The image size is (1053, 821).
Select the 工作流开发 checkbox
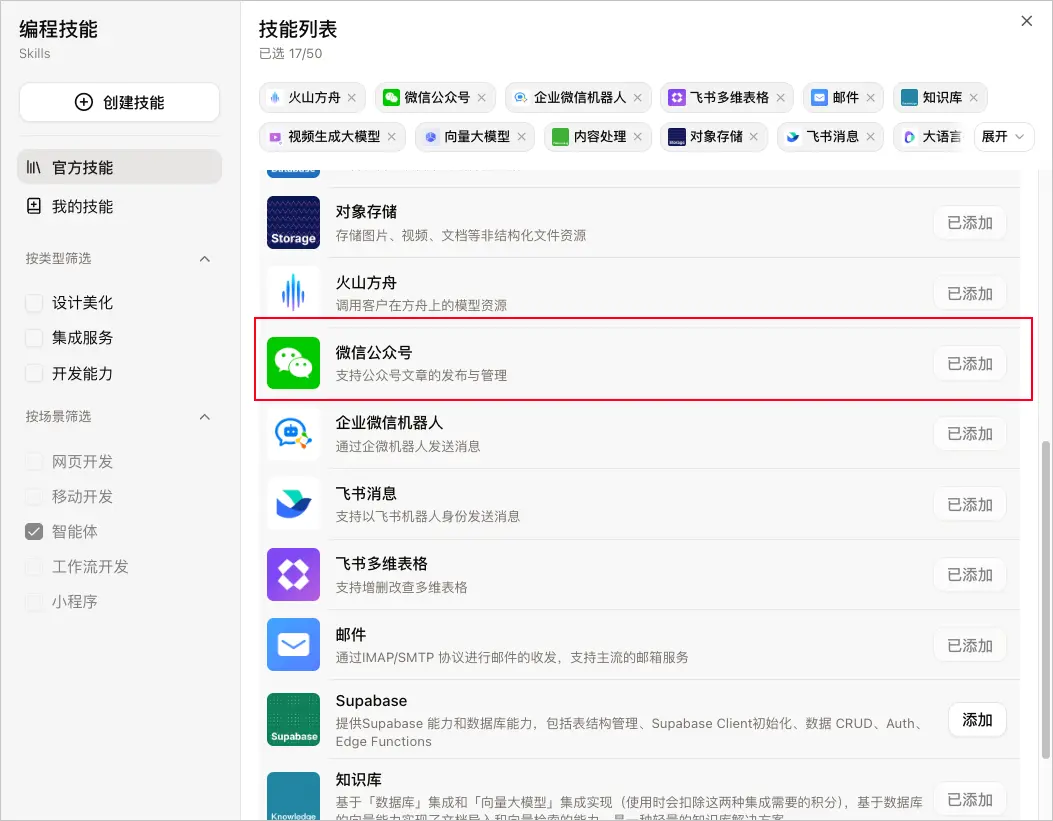click(34, 567)
